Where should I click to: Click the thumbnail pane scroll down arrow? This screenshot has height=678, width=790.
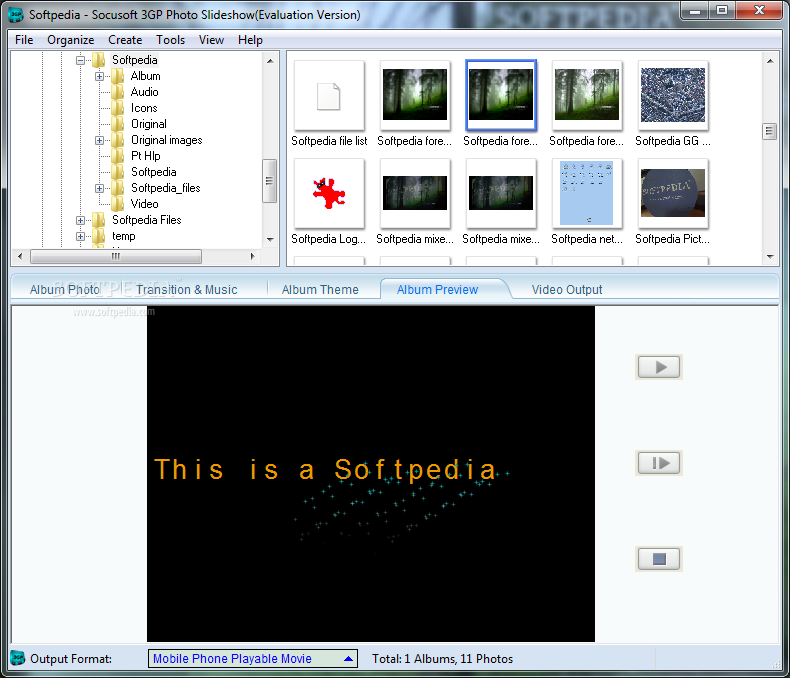coord(770,256)
